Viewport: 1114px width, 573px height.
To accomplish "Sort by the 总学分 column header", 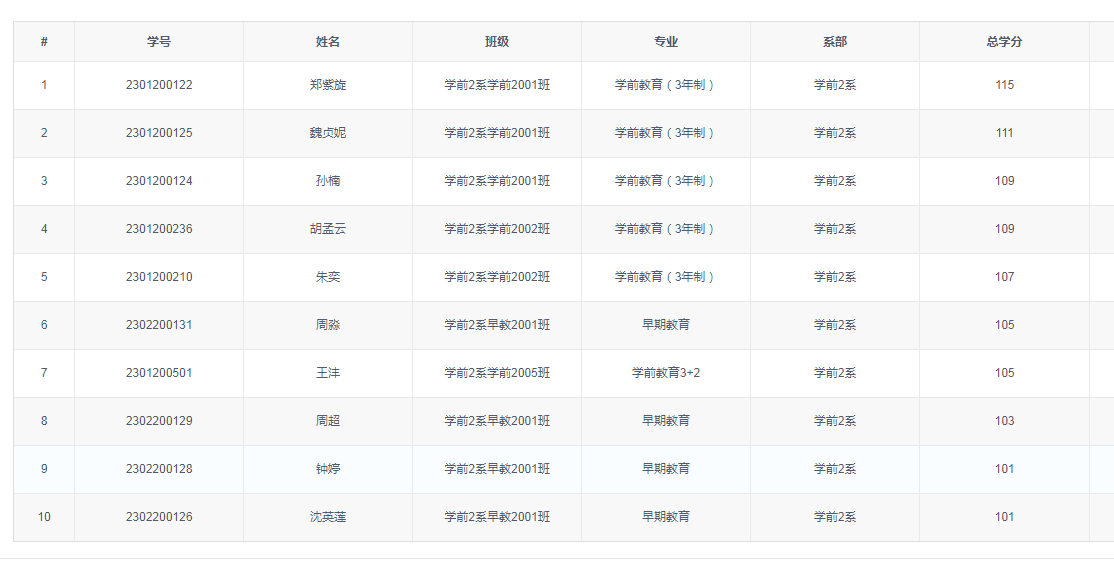I will (x=1004, y=42).
